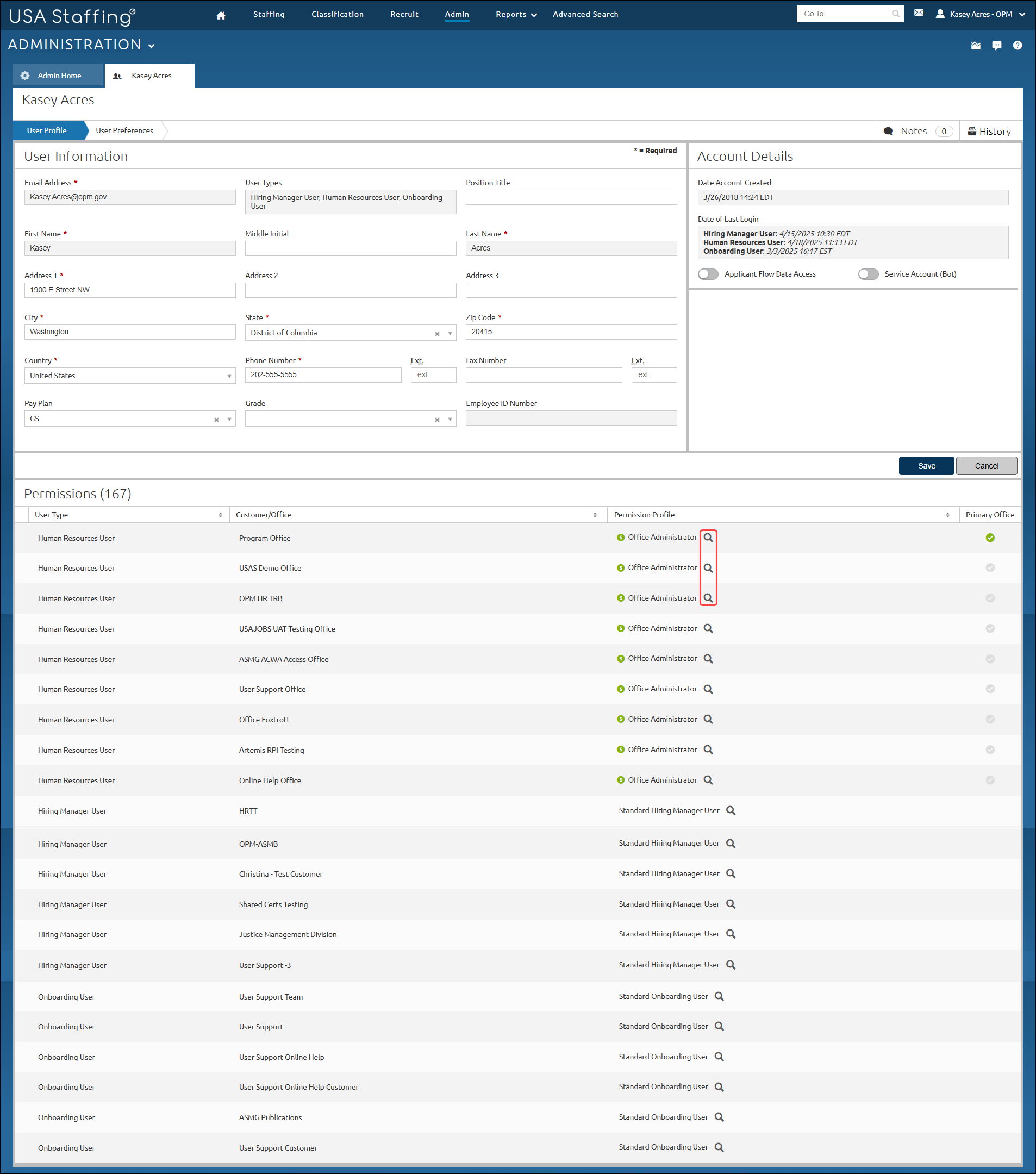Open the Grade dropdown arrow
1036x1174 pixels.
[450, 419]
